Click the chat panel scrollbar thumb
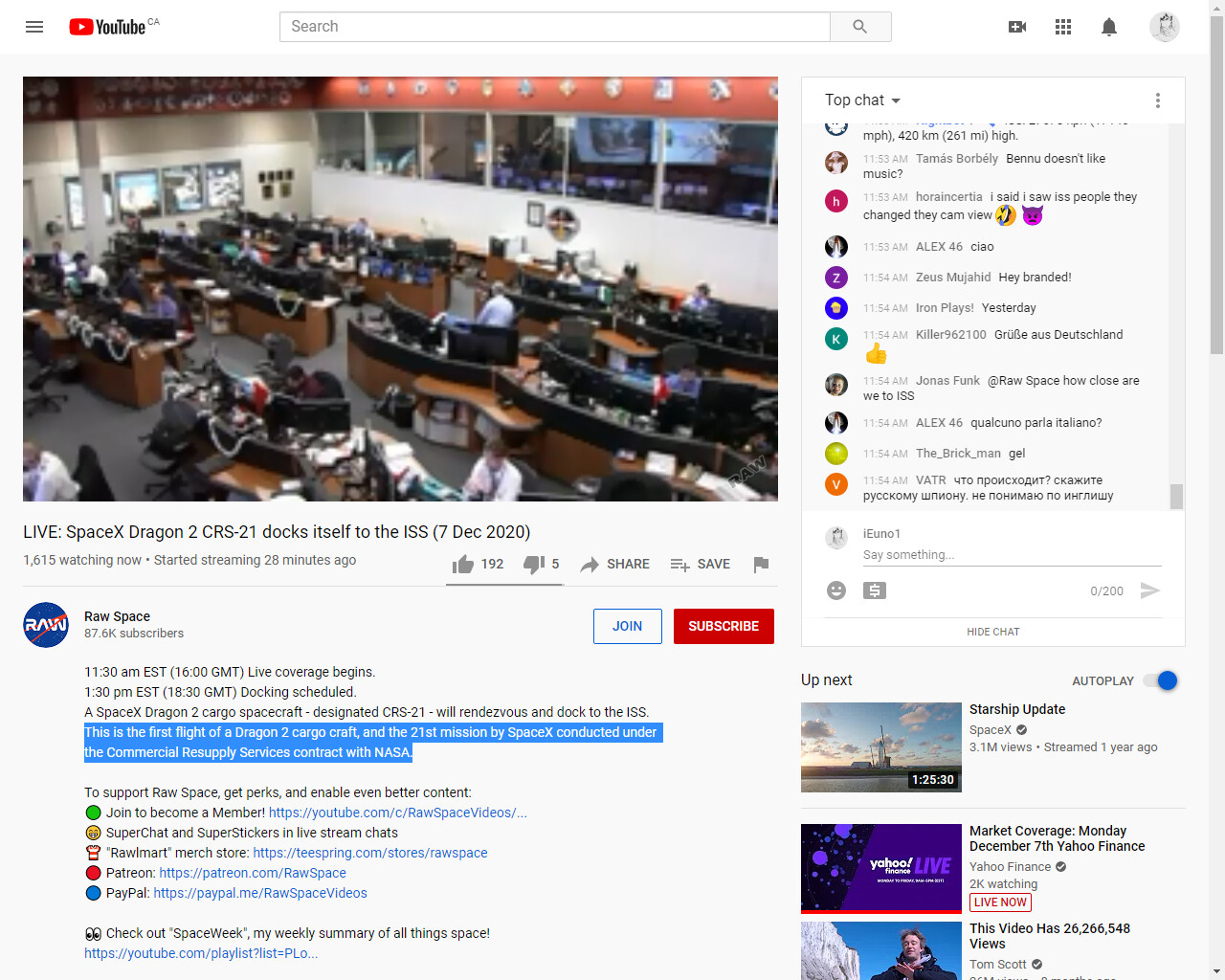 point(1176,496)
